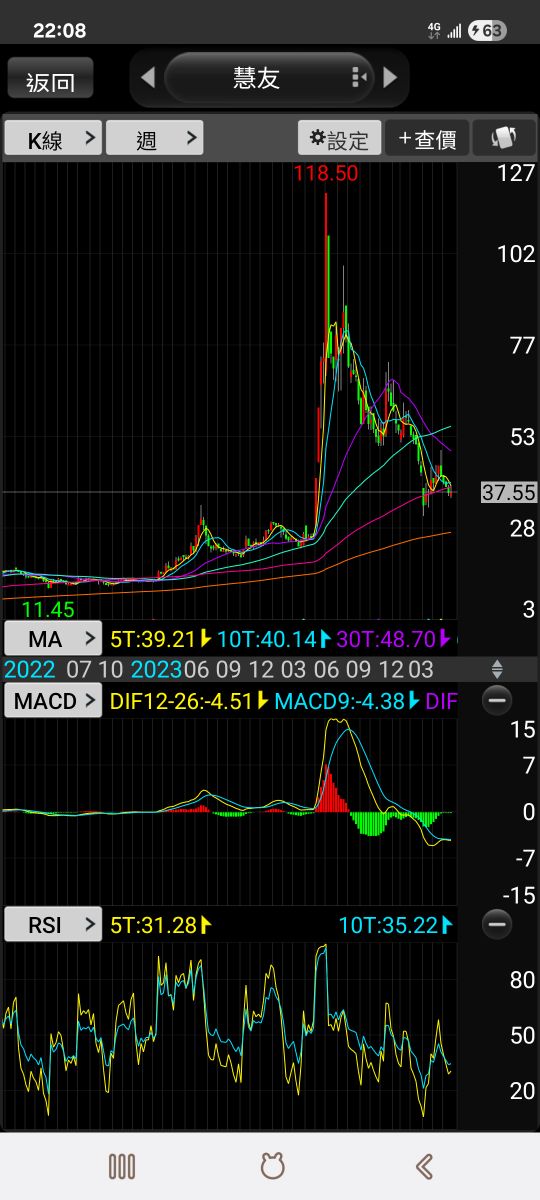
Task: Open the K線 chart type dropdown
Action: point(53,138)
